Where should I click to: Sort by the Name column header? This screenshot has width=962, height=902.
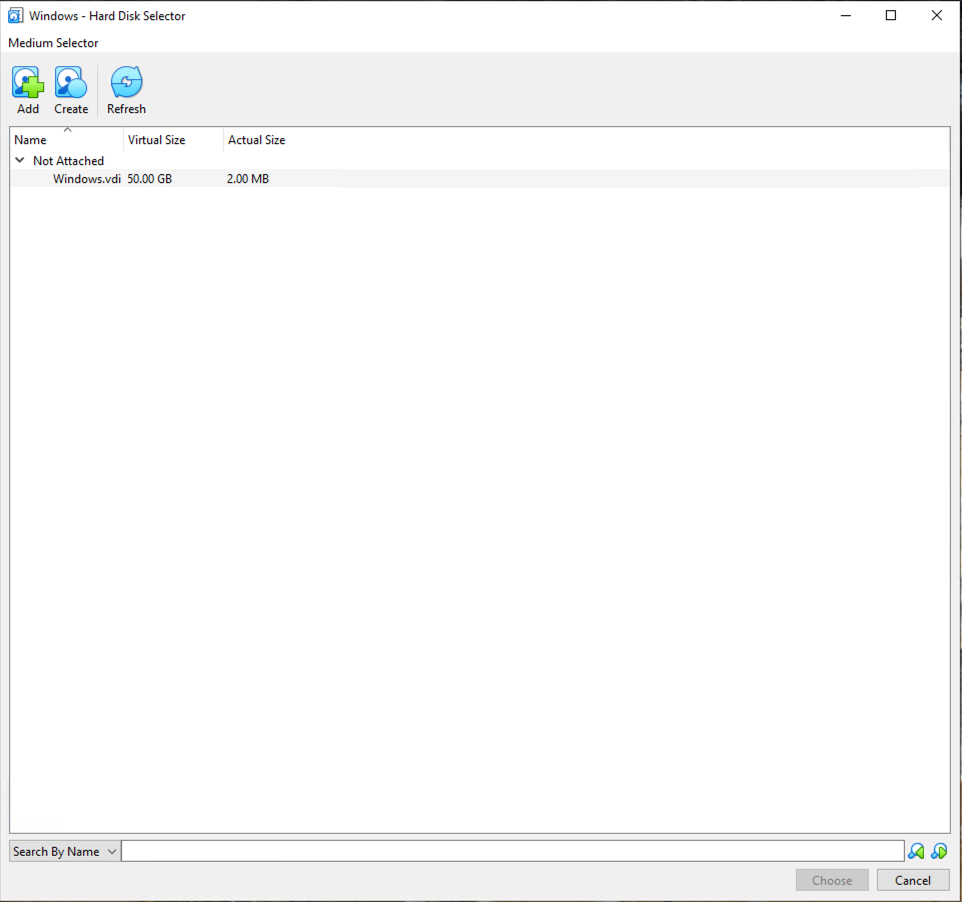(x=67, y=140)
